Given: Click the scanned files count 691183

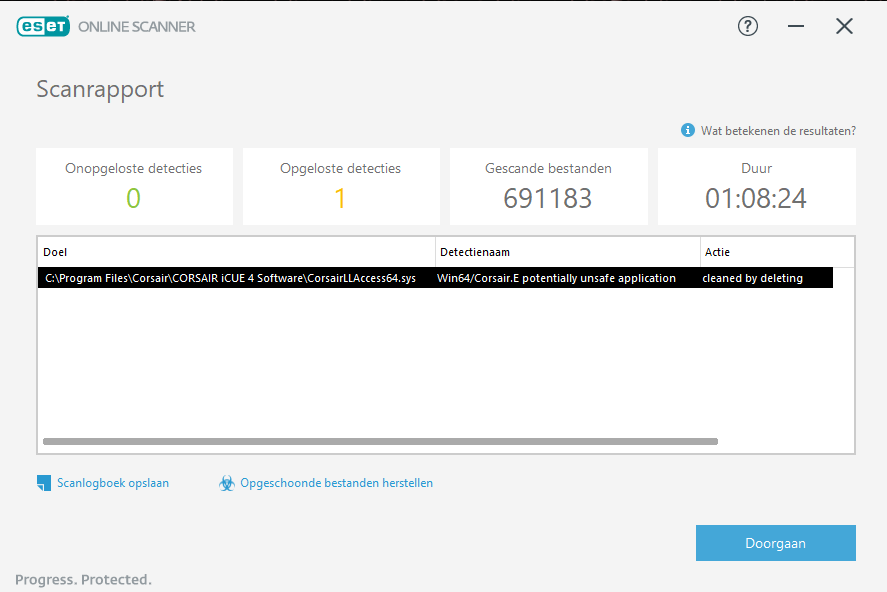Looking at the screenshot, I should [548, 198].
